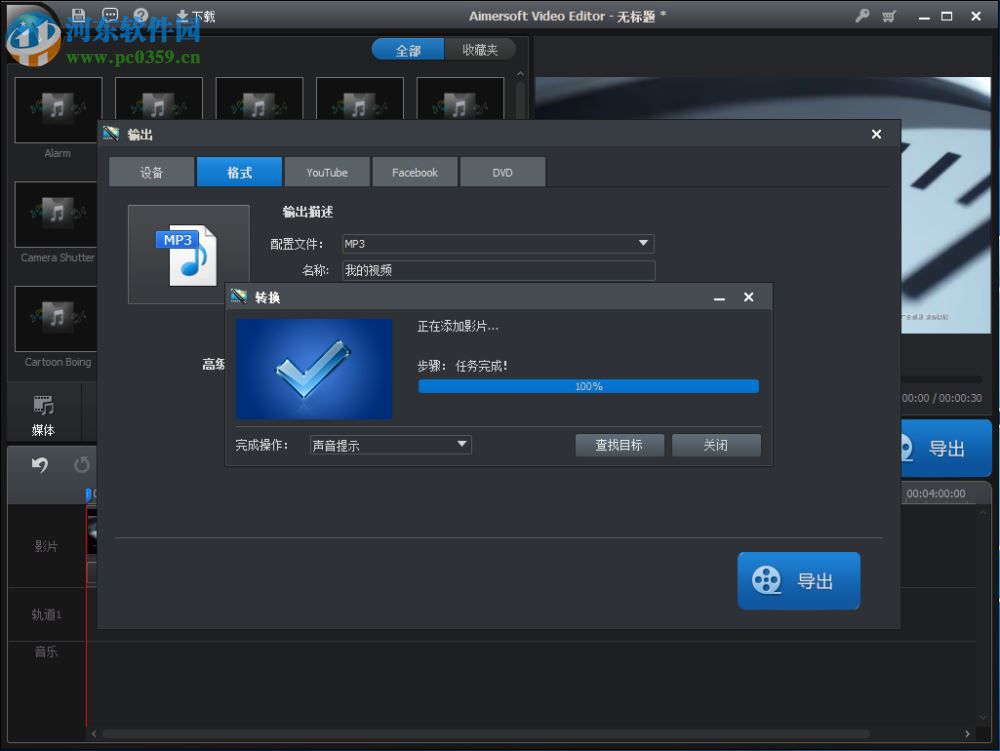The image size is (1000, 751).
Task: Click the 查找目标 find target button
Action: [619, 444]
